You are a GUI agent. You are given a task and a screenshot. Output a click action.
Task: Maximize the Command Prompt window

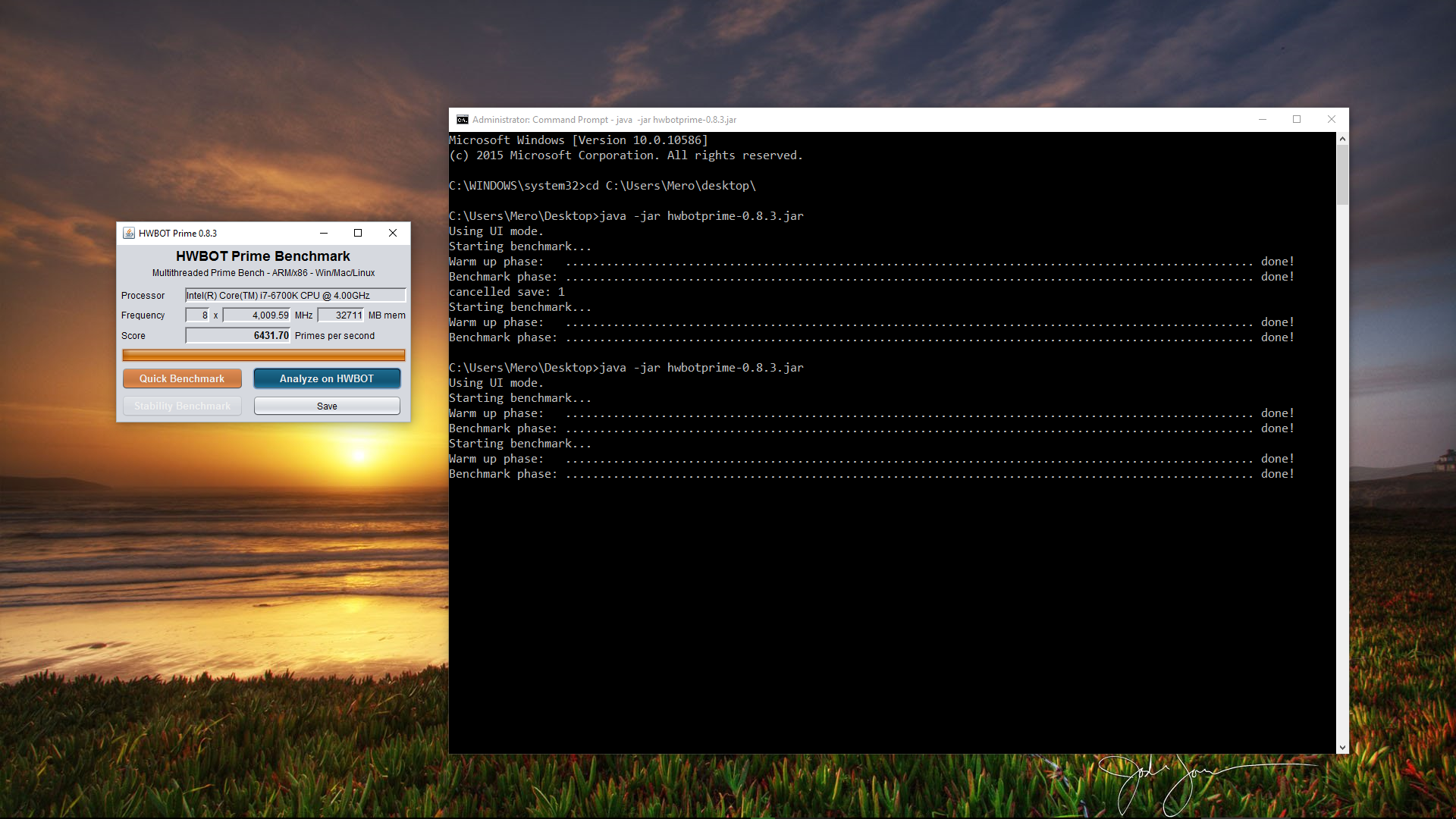1297,119
